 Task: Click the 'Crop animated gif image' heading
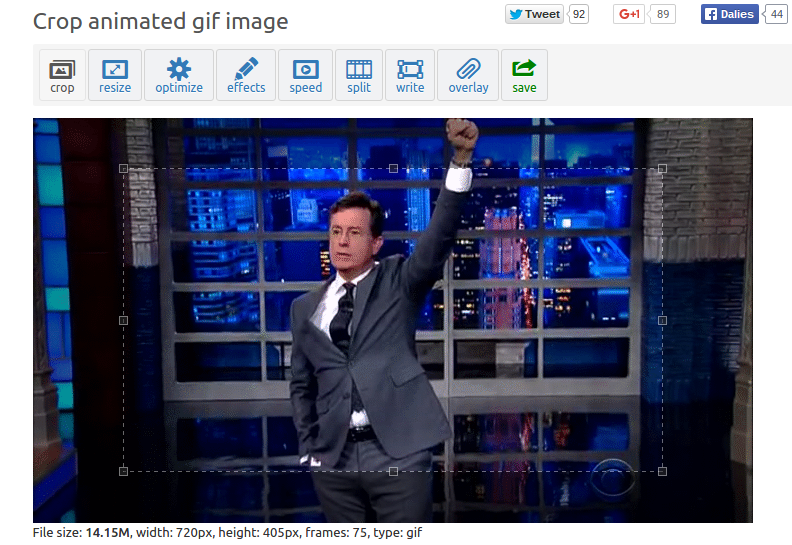[161, 22]
